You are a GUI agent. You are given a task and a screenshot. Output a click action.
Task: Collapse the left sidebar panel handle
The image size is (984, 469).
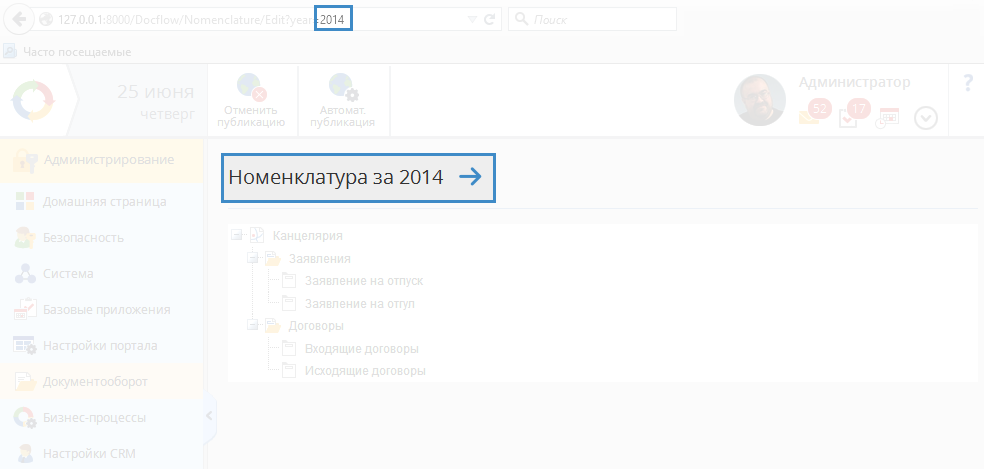[209, 416]
